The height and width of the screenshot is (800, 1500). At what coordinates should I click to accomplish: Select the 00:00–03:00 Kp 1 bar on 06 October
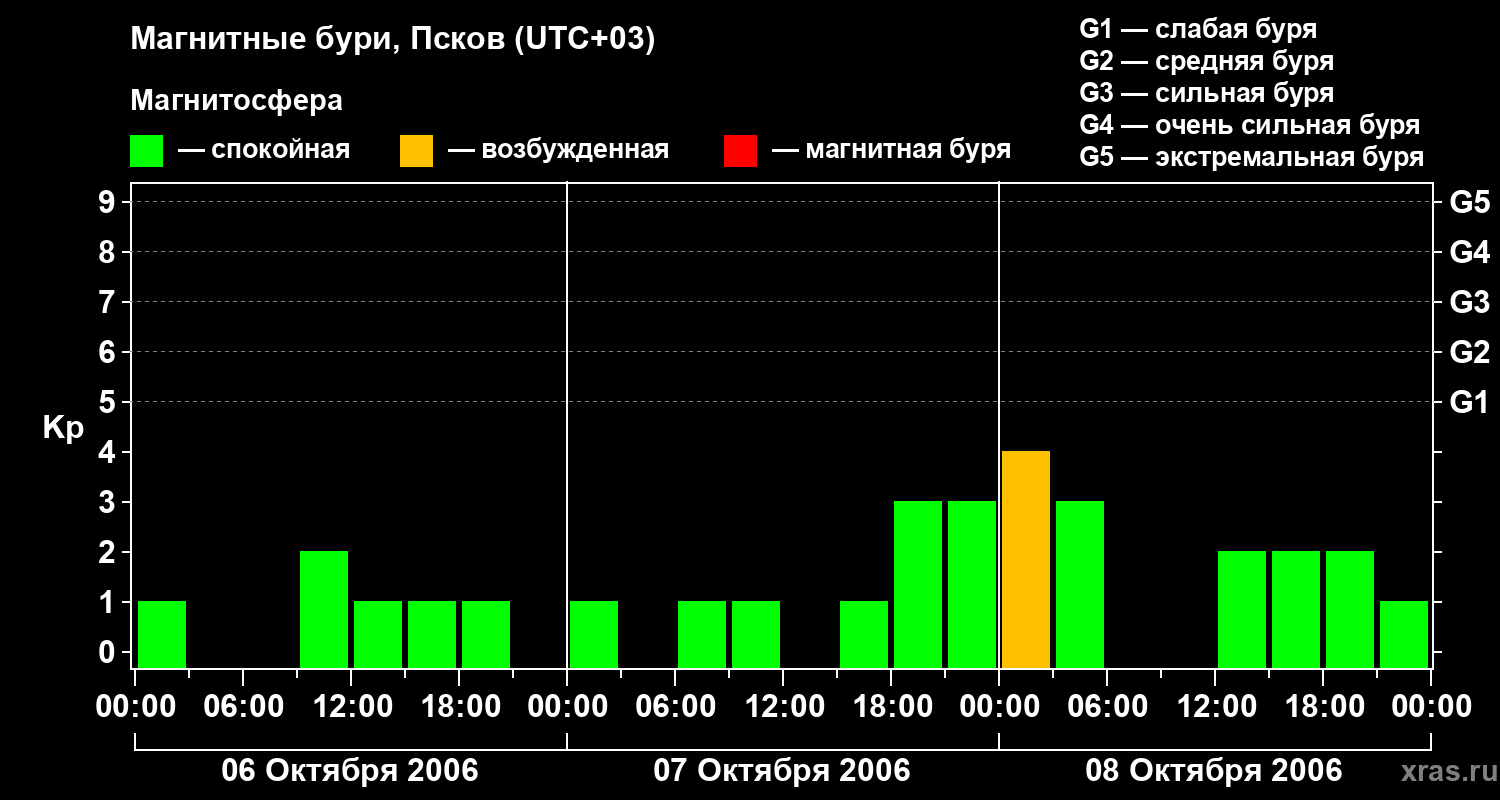[162, 634]
